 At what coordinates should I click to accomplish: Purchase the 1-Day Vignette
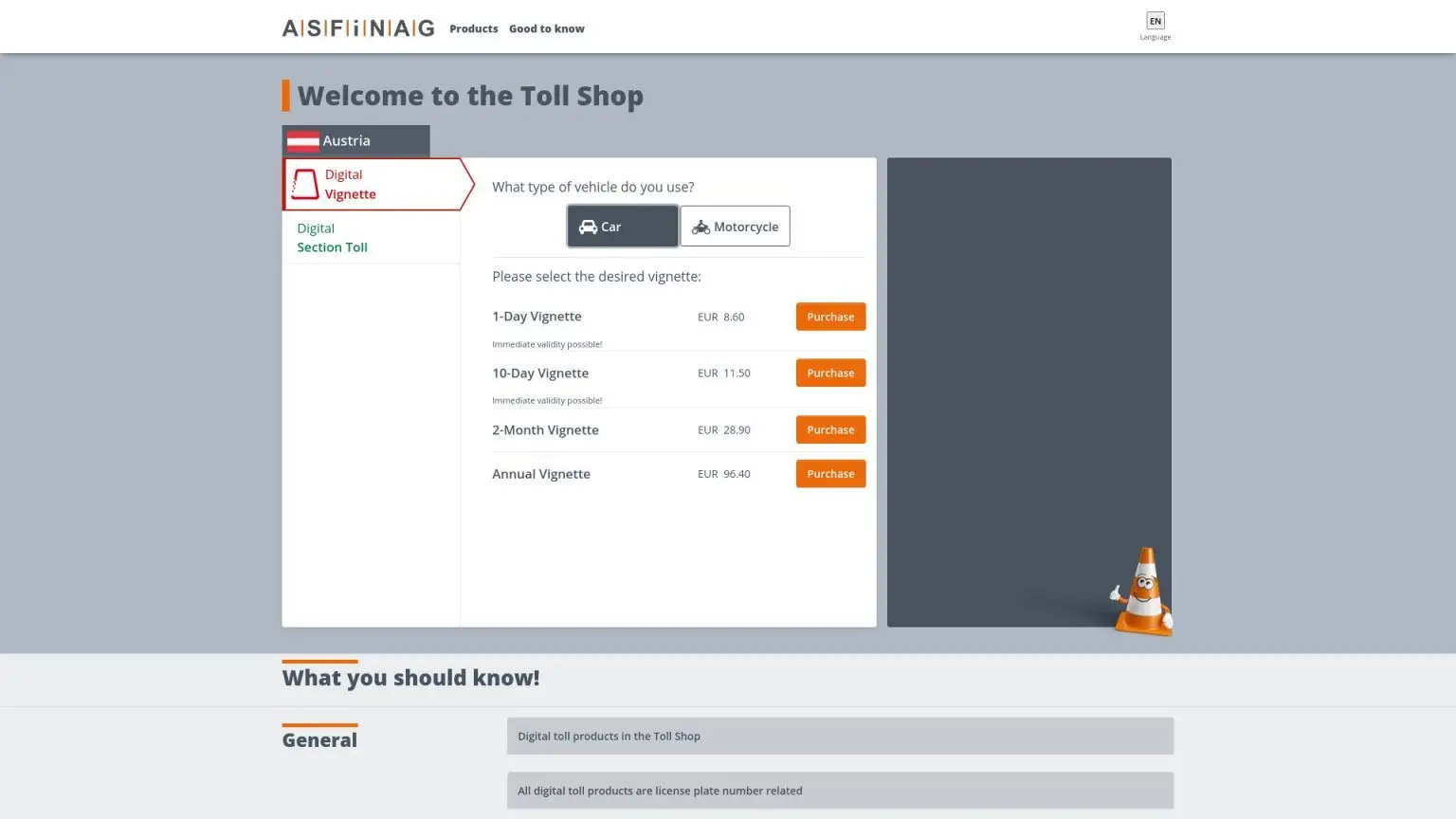point(829,317)
